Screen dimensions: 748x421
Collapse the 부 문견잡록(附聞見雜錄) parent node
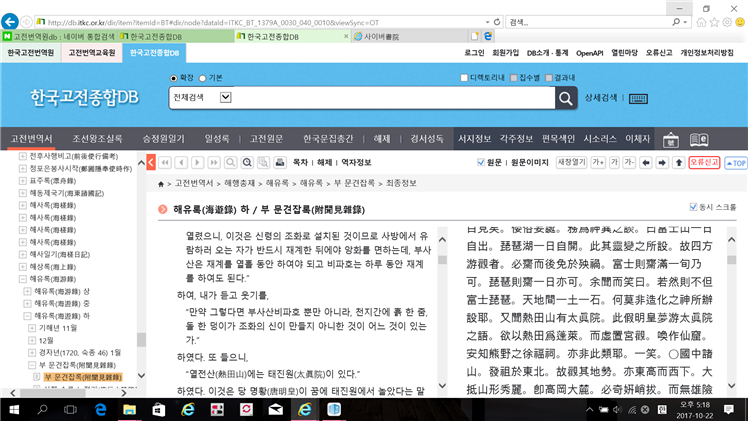pos(32,365)
